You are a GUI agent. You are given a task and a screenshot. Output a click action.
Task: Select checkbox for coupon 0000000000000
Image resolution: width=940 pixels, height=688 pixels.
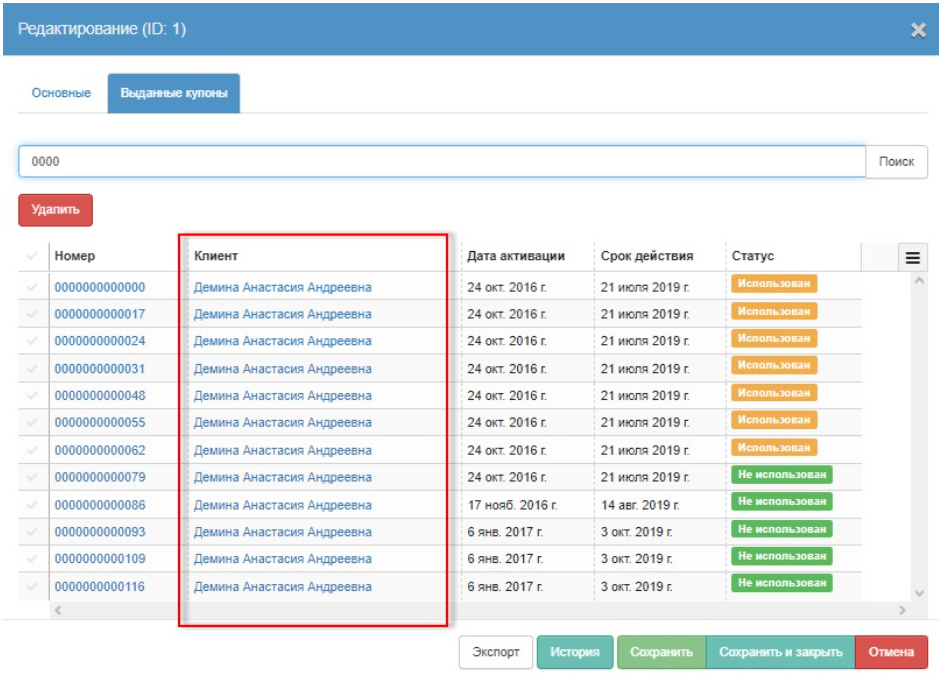32,287
